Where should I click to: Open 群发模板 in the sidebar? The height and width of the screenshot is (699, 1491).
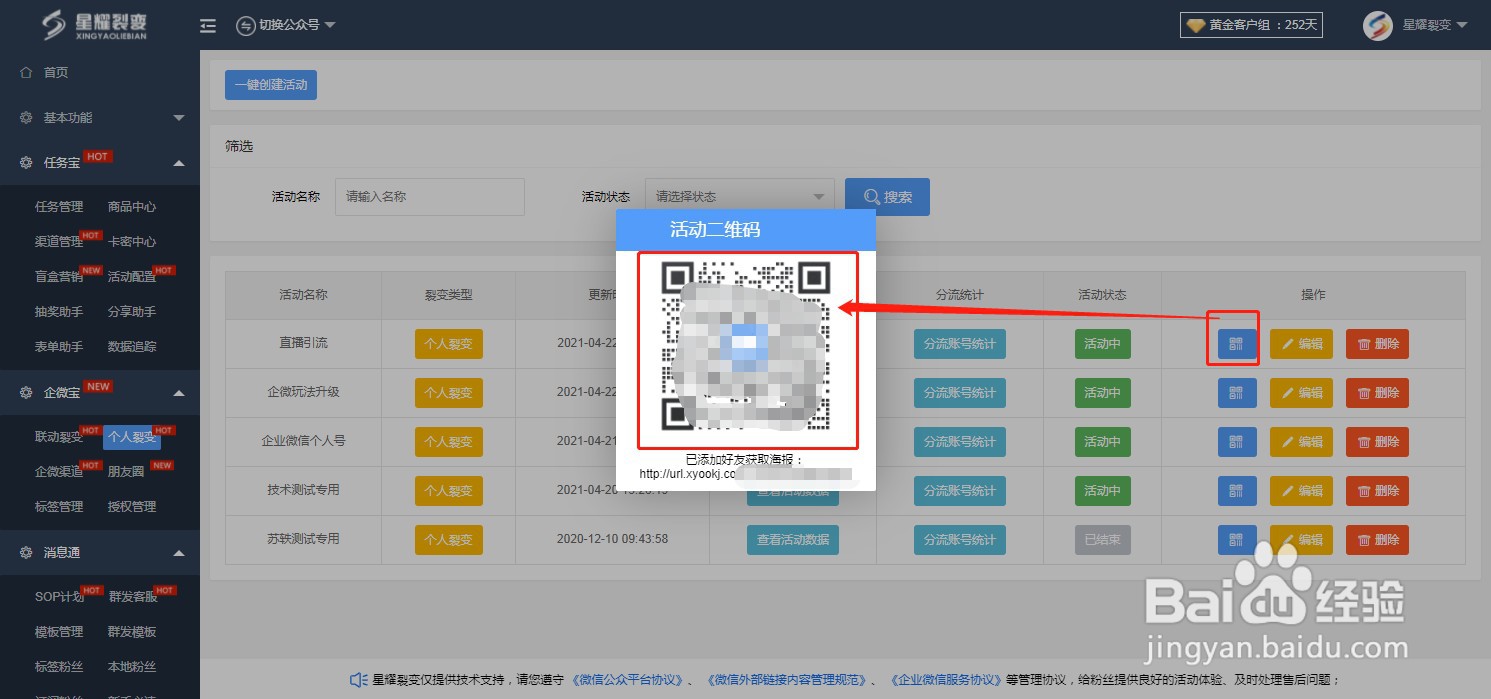(x=132, y=632)
